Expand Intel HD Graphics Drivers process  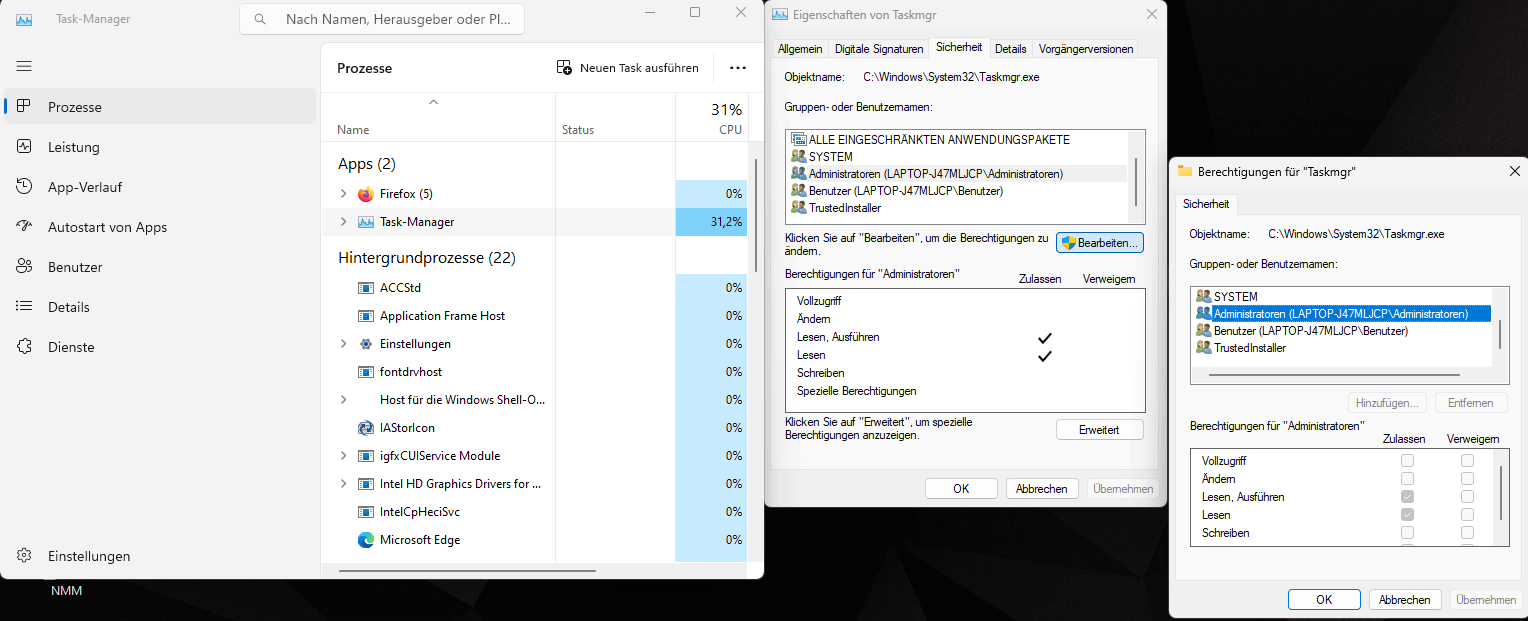click(x=343, y=484)
